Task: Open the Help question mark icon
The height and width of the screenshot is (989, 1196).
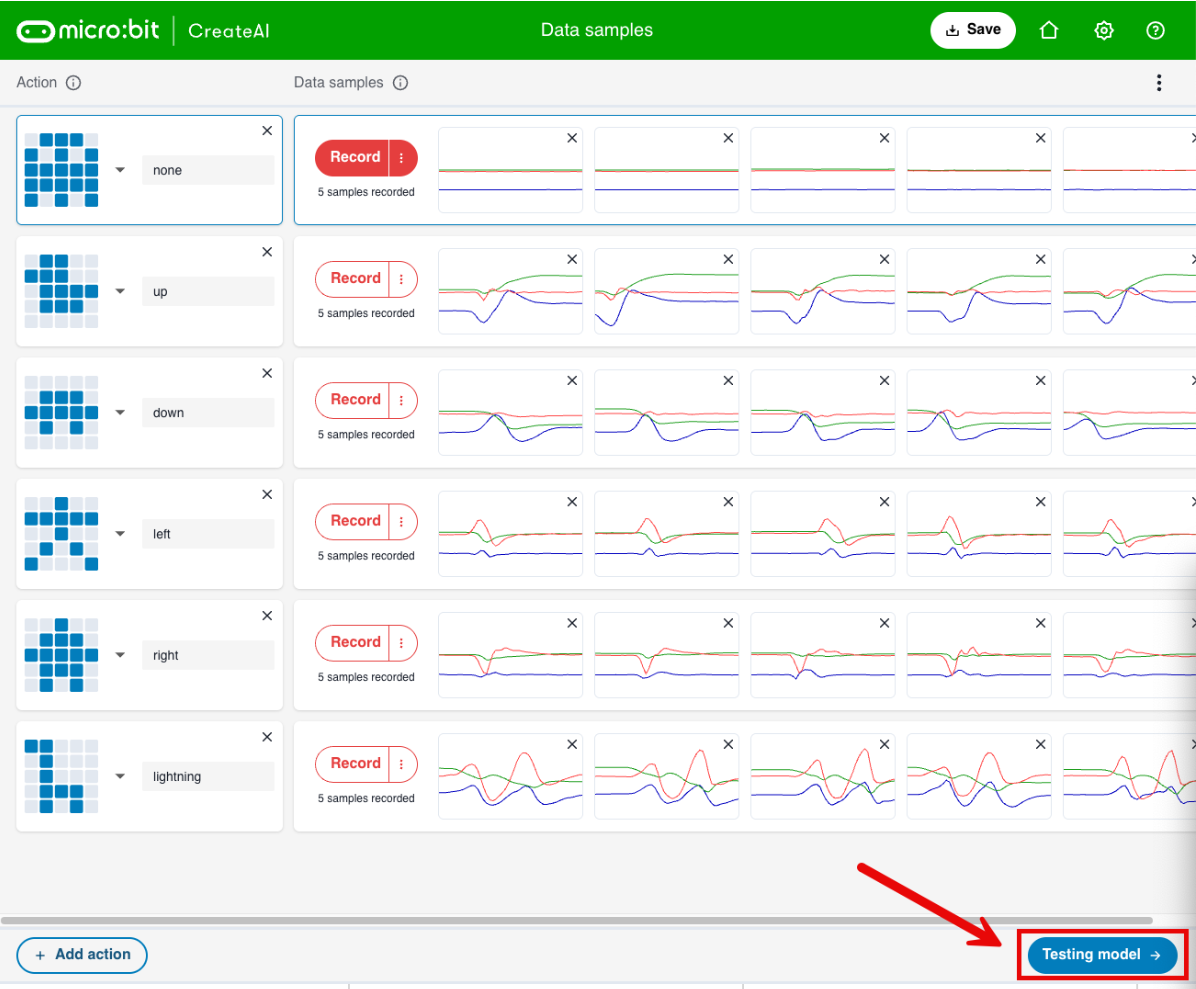Action: pyautogui.click(x=1155, y=30)
